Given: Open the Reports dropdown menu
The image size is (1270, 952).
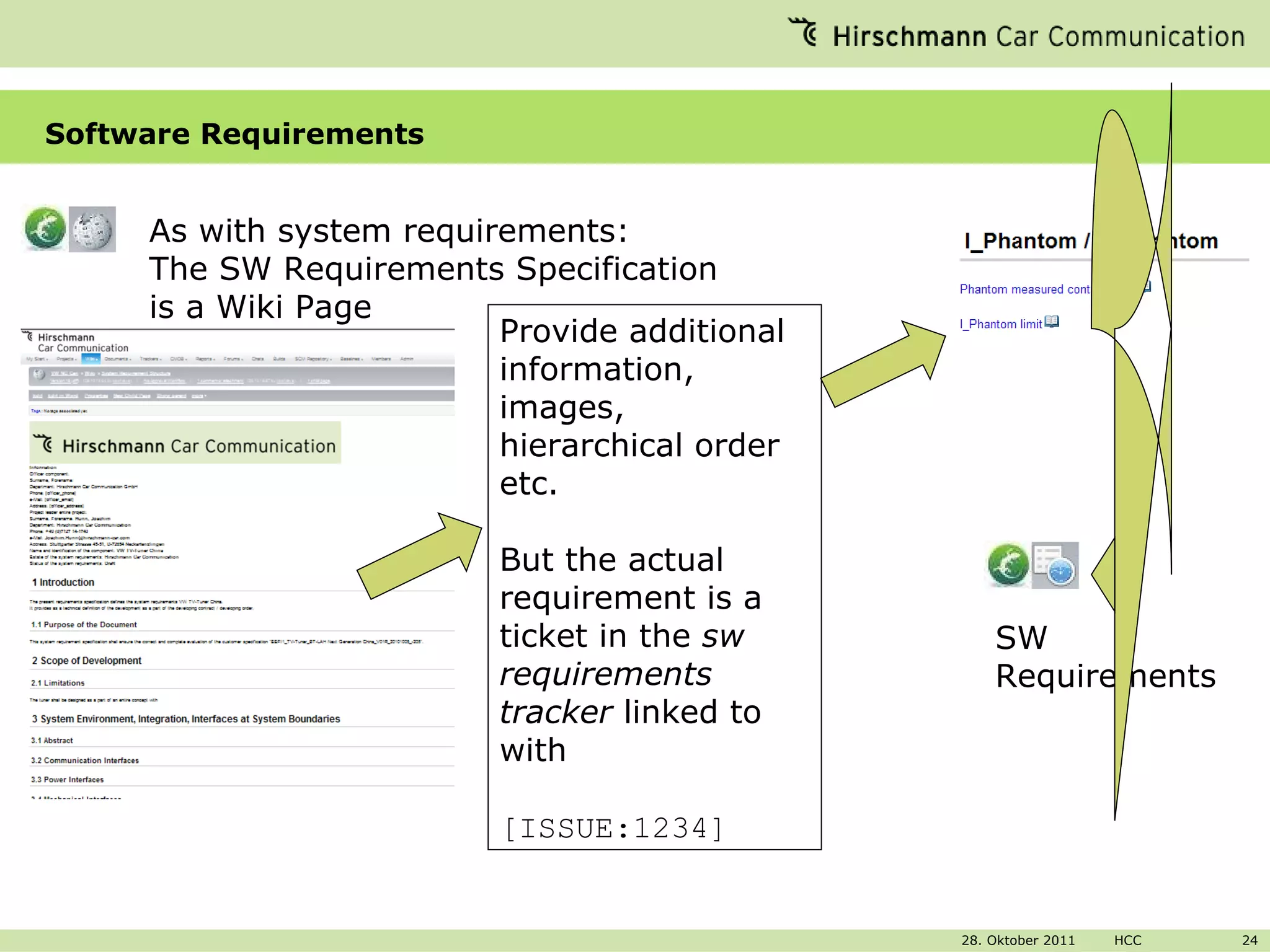Looking at the screenshot, I should pyautogui.click(x=205, y=359).
